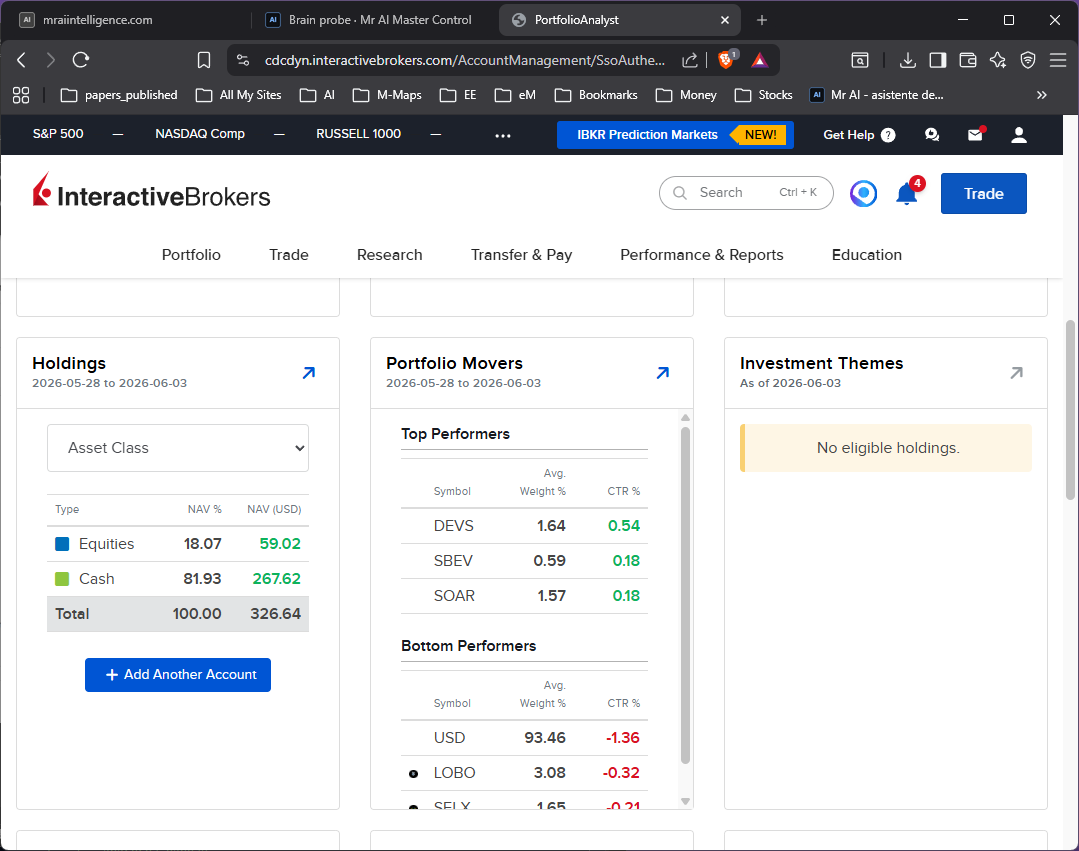Open the Trade navigation menu
Viewport: 1079px width, 851px height.
pos(289,255)
